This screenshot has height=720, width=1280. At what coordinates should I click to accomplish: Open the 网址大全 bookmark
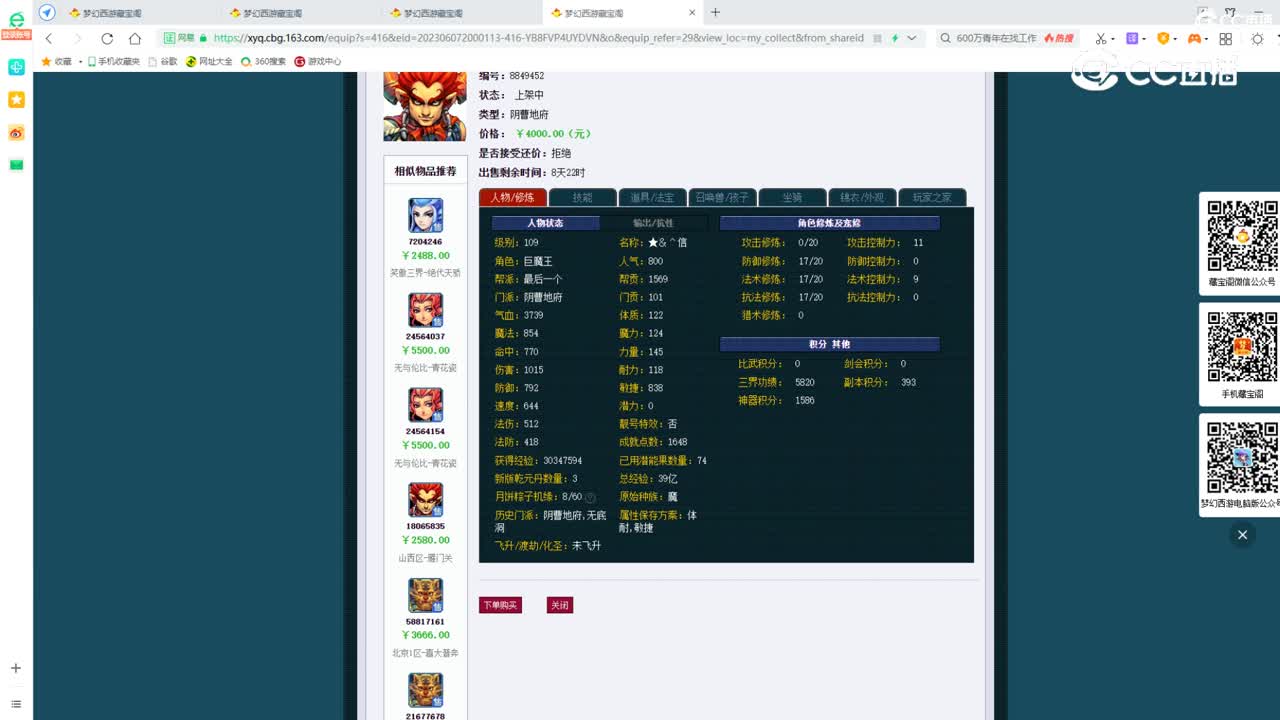point(209,61)
